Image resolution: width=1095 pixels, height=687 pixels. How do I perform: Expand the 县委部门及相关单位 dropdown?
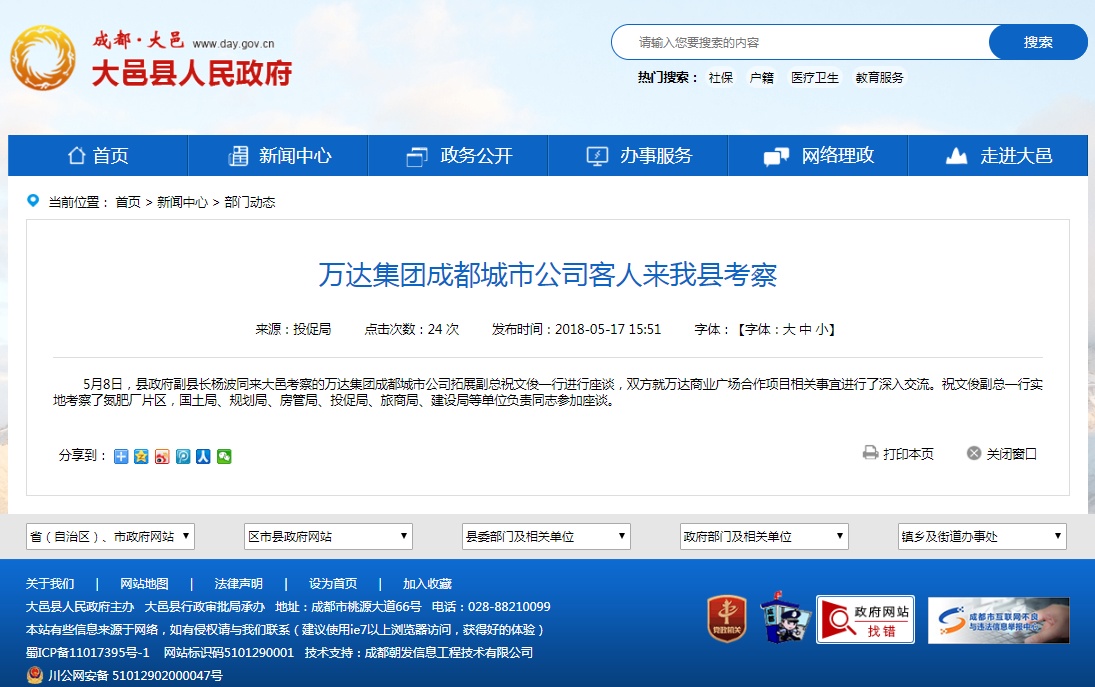546,536
